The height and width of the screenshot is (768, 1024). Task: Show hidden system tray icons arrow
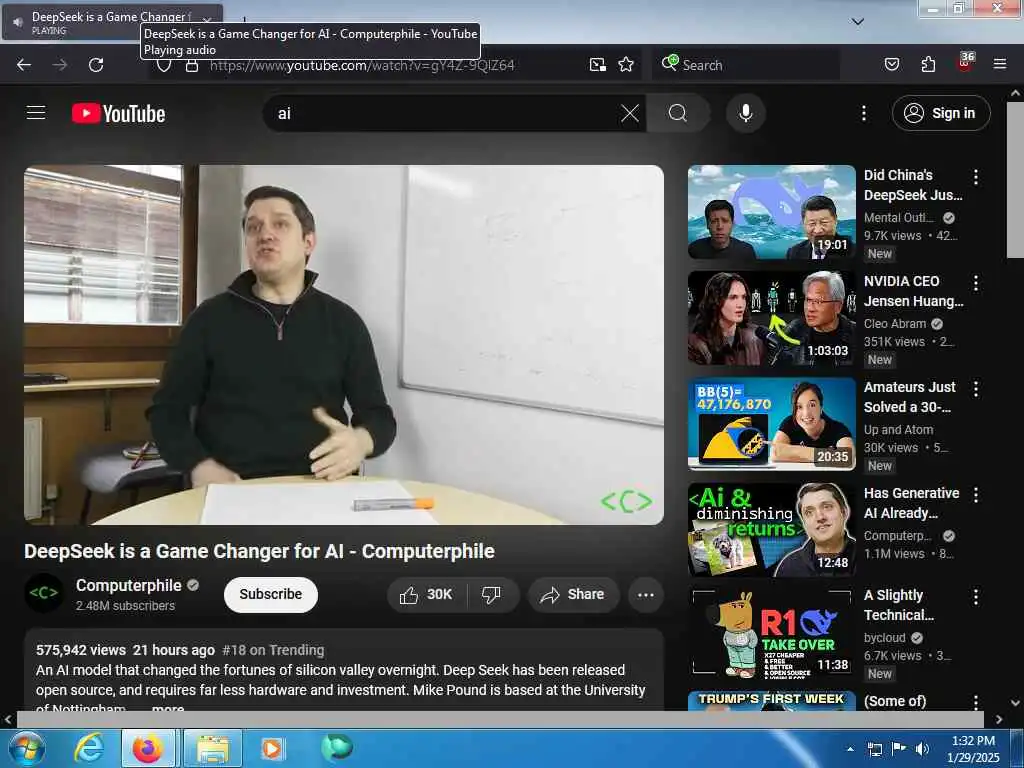point(850,749)
